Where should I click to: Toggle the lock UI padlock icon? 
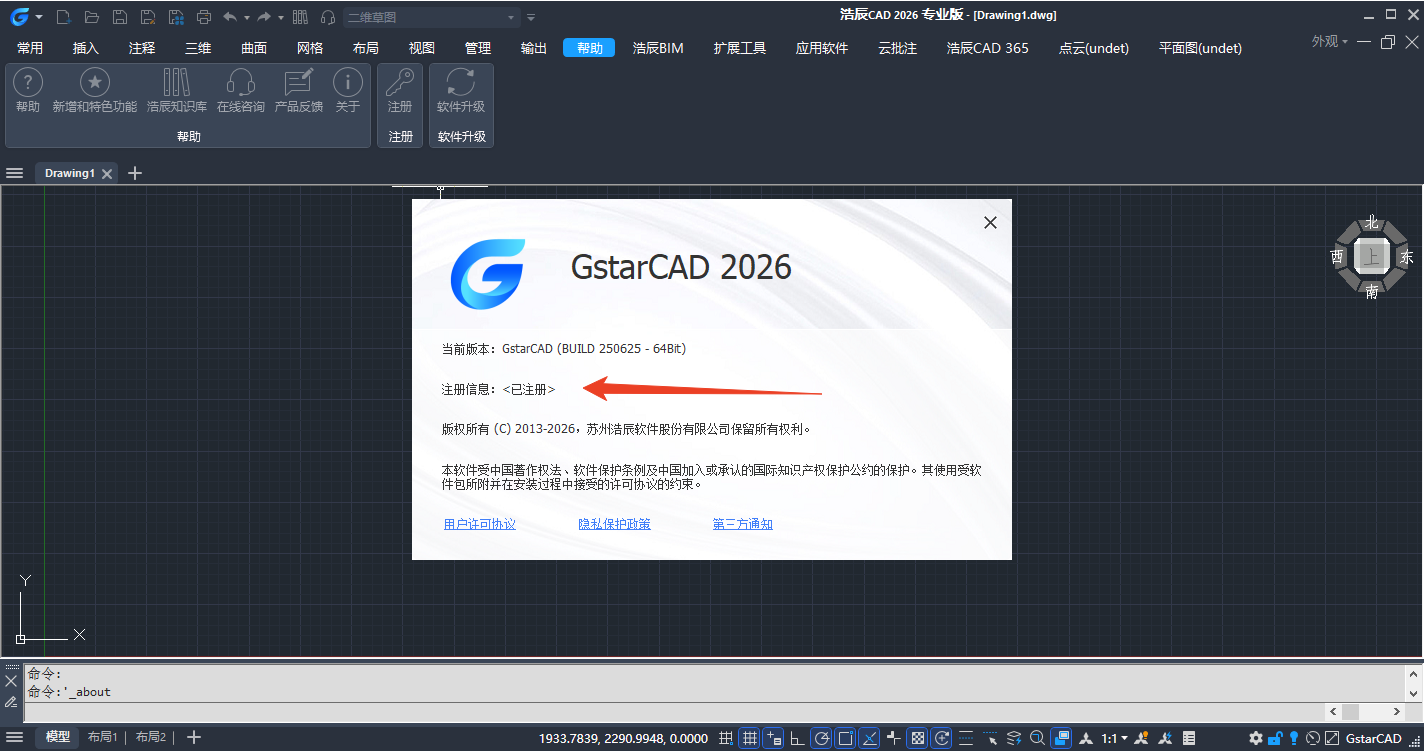tap(1275, 738)
